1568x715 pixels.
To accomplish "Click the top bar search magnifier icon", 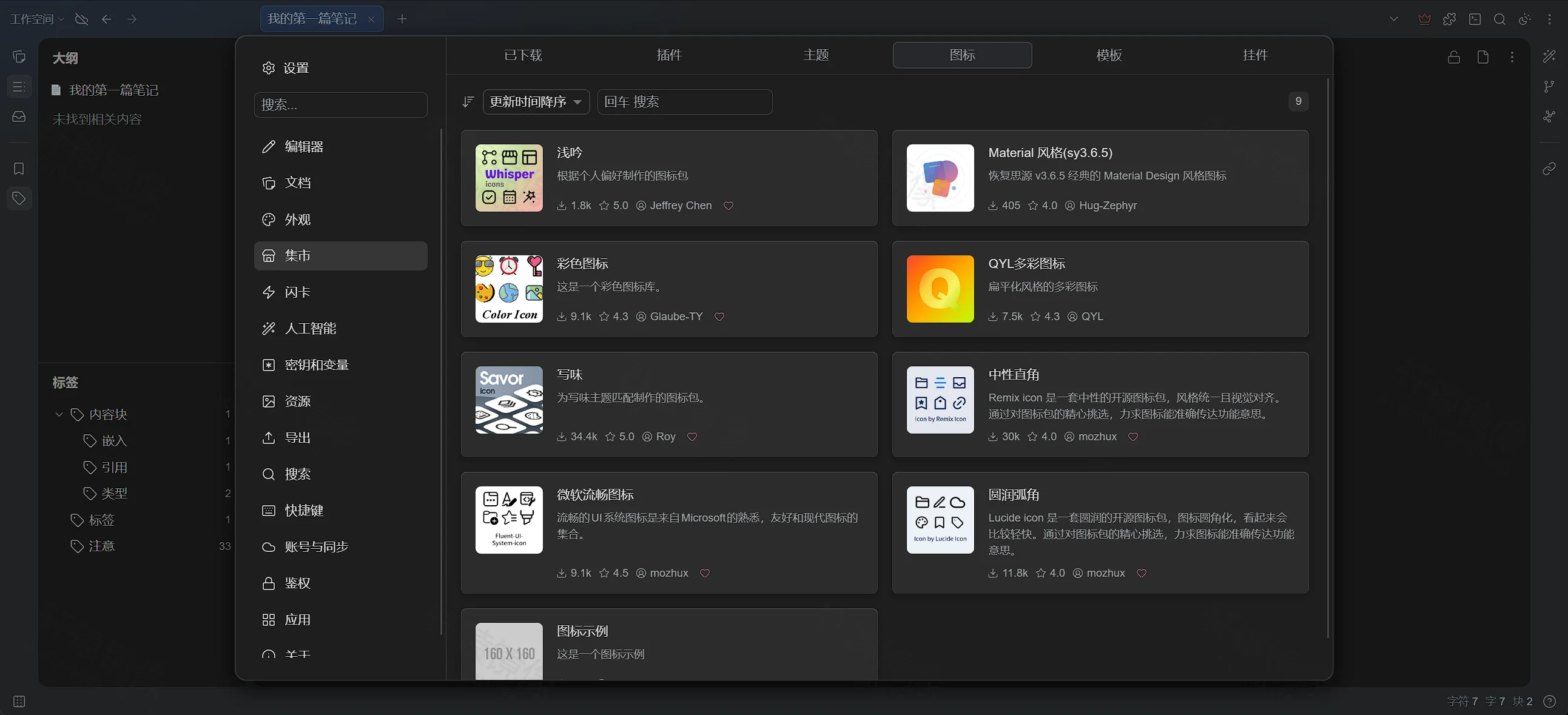I will [1499, 19].
